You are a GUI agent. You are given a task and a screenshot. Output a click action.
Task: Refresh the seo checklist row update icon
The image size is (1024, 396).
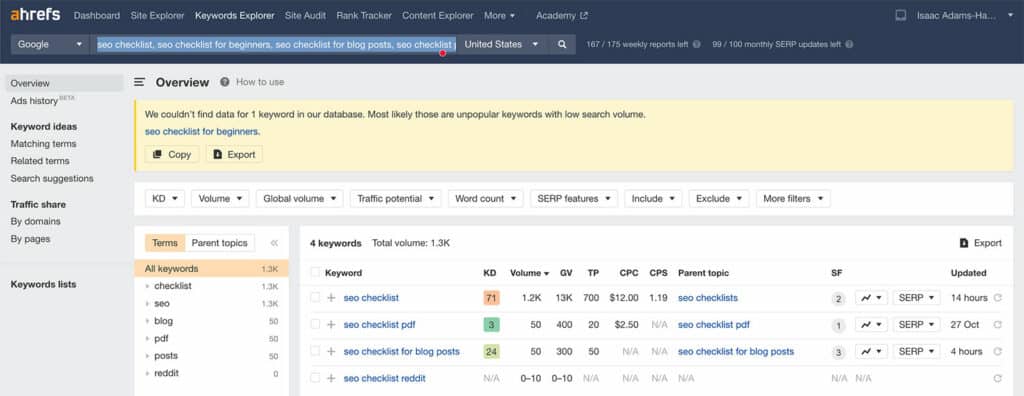click(x=997, y=298)
